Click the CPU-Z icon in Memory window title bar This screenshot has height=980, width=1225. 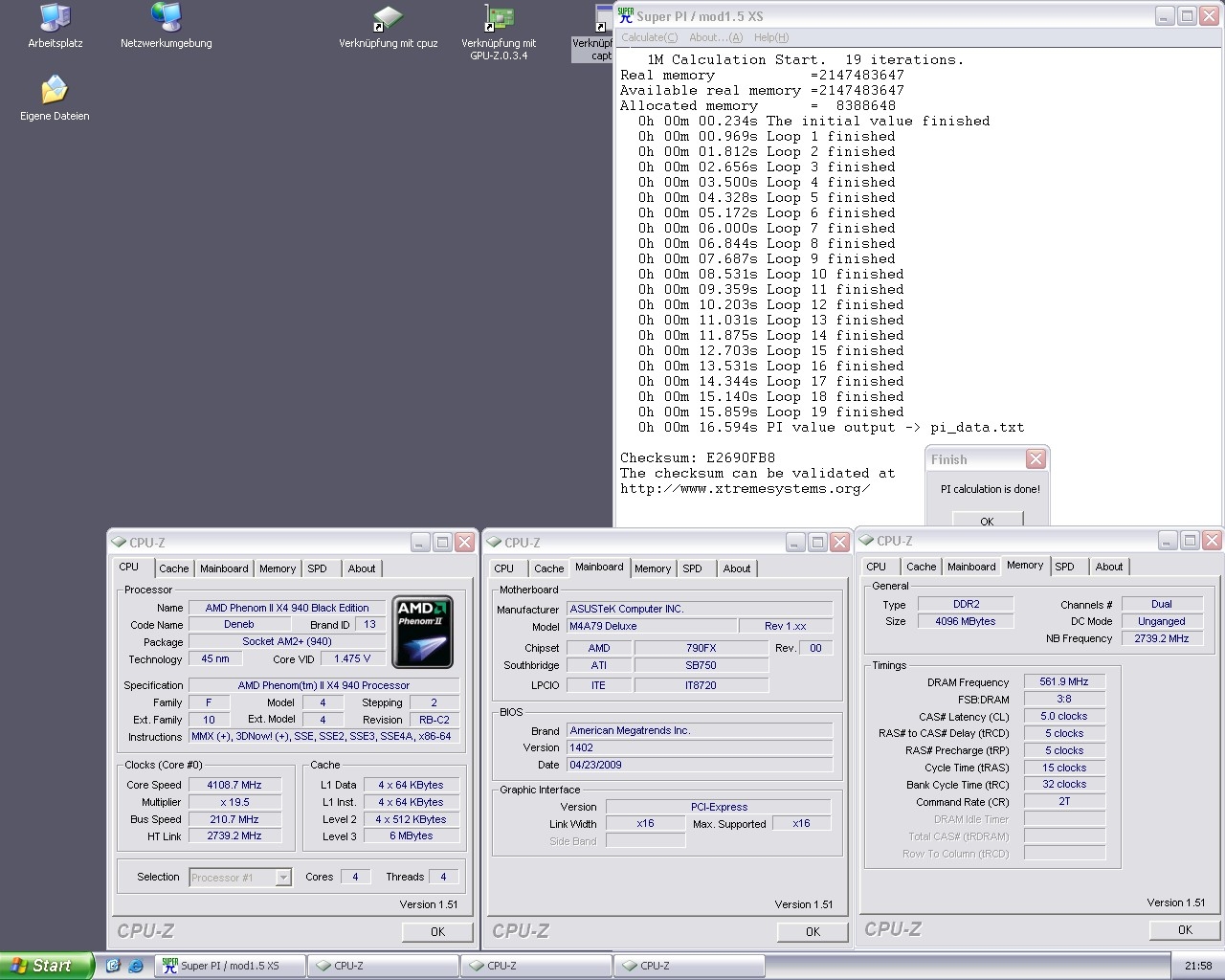point(868,541)
